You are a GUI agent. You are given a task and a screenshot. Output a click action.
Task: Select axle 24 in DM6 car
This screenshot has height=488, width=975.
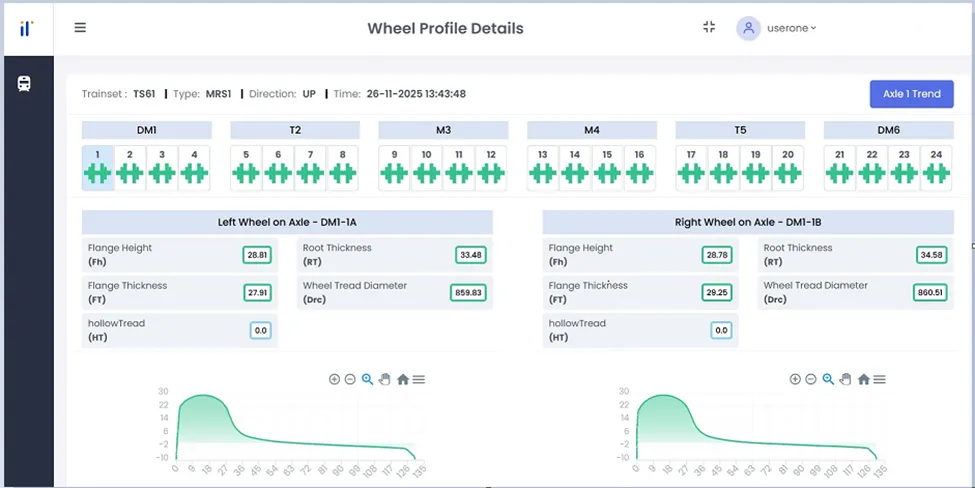point(936,167)
